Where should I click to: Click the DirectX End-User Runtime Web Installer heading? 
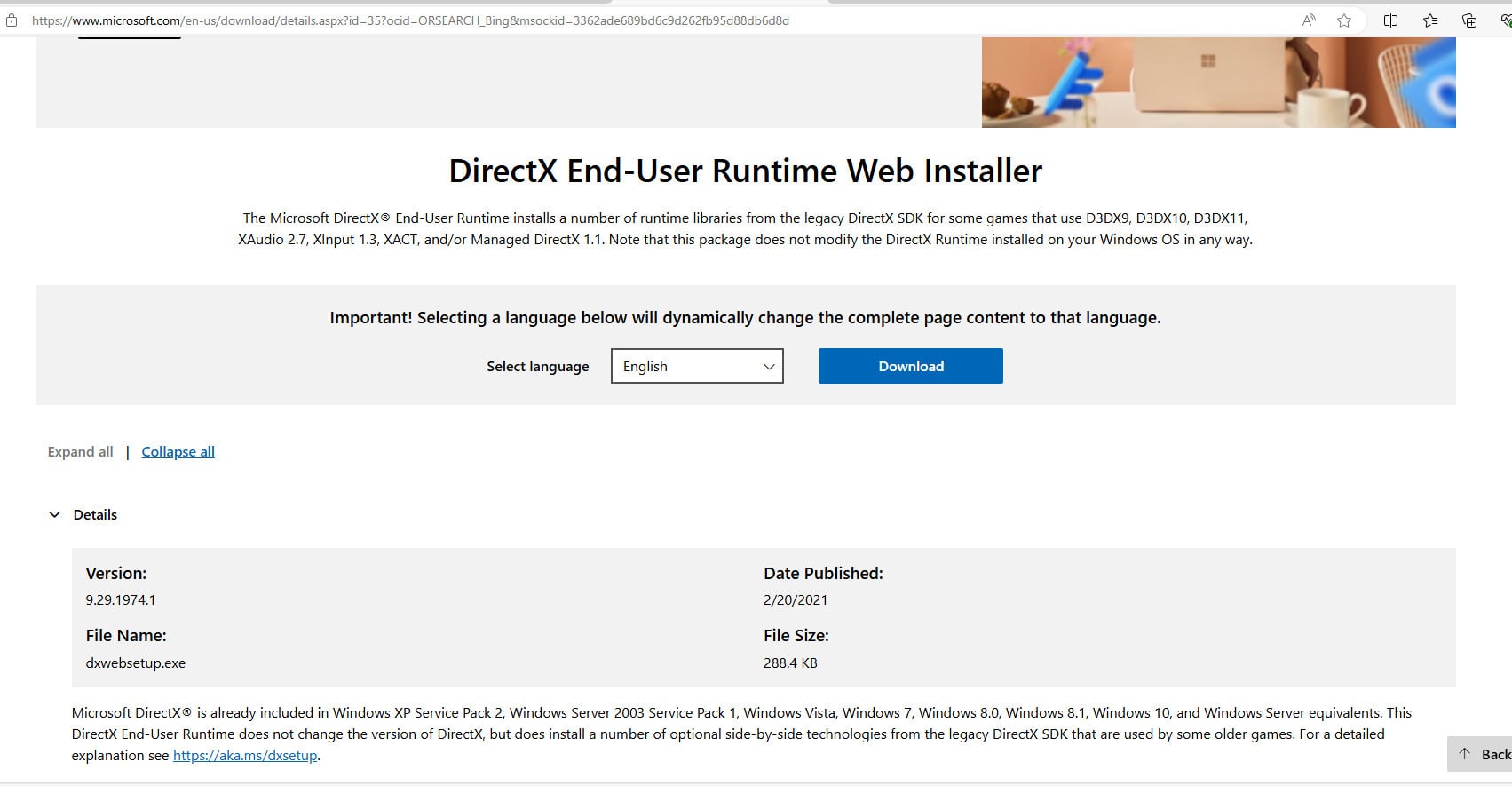point(746,171)
